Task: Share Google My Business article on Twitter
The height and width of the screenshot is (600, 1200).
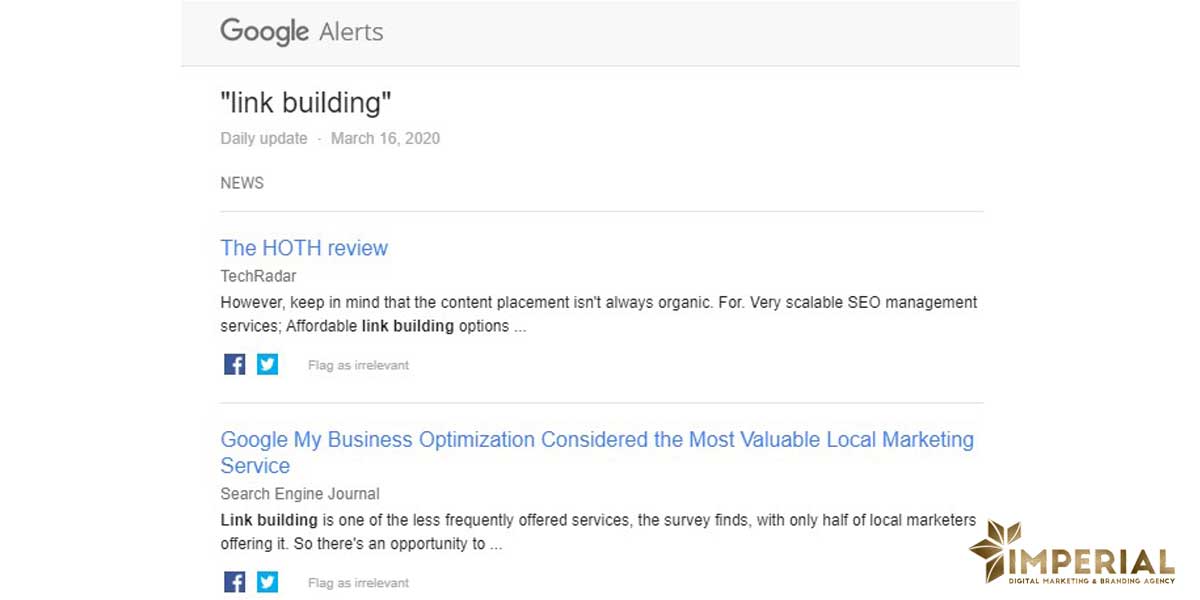Action: 267,582
